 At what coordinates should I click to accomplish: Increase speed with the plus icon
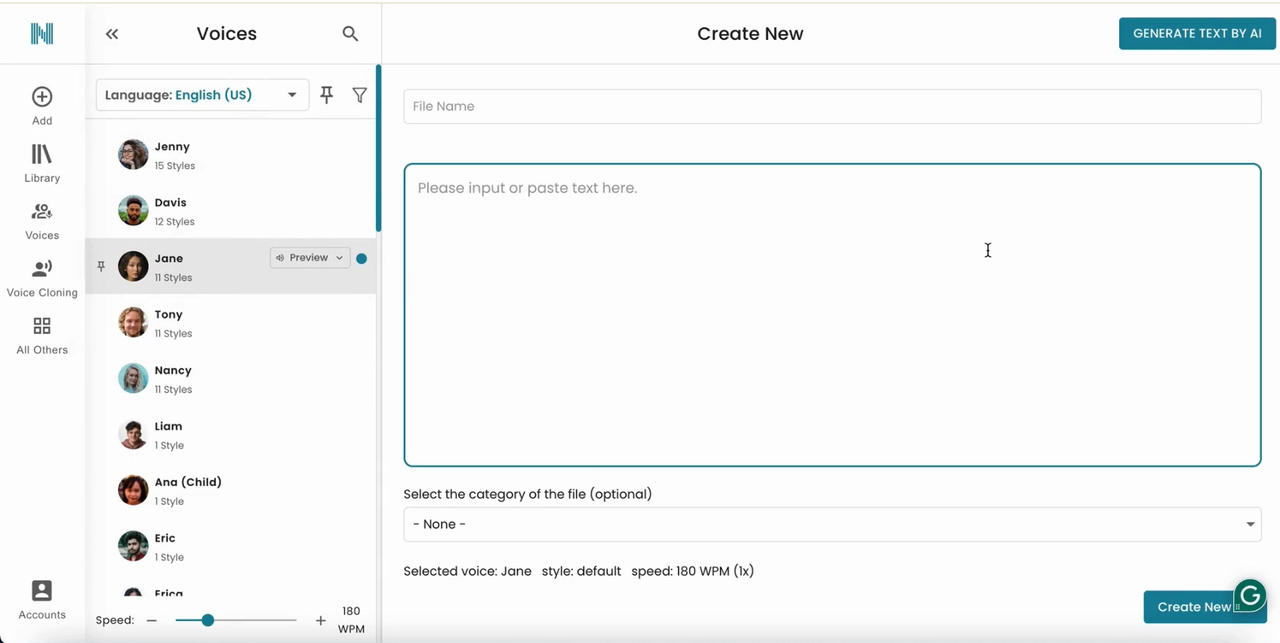[x=321, y=620]
